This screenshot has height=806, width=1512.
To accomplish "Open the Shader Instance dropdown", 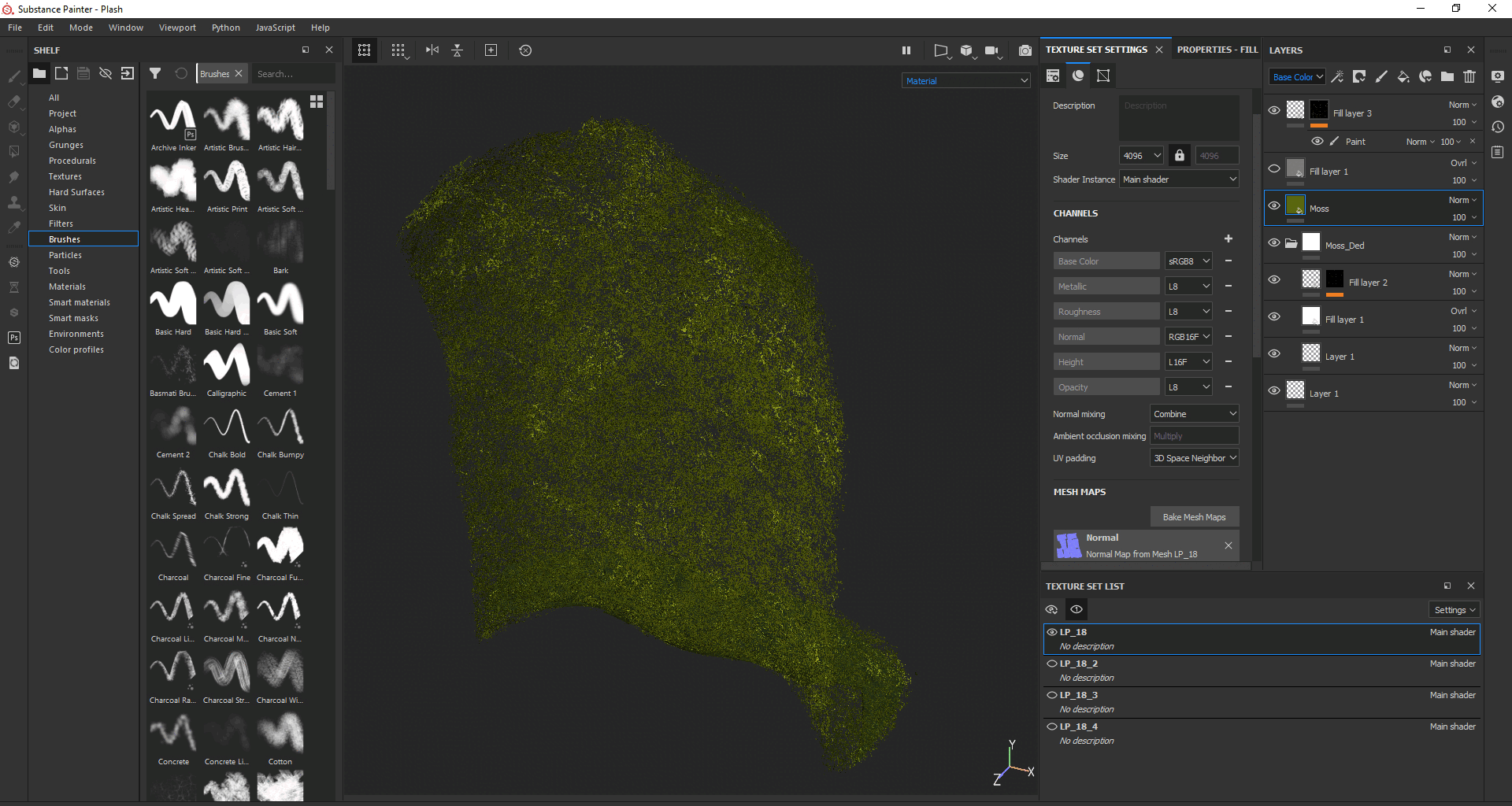I will coord(1179,179).
